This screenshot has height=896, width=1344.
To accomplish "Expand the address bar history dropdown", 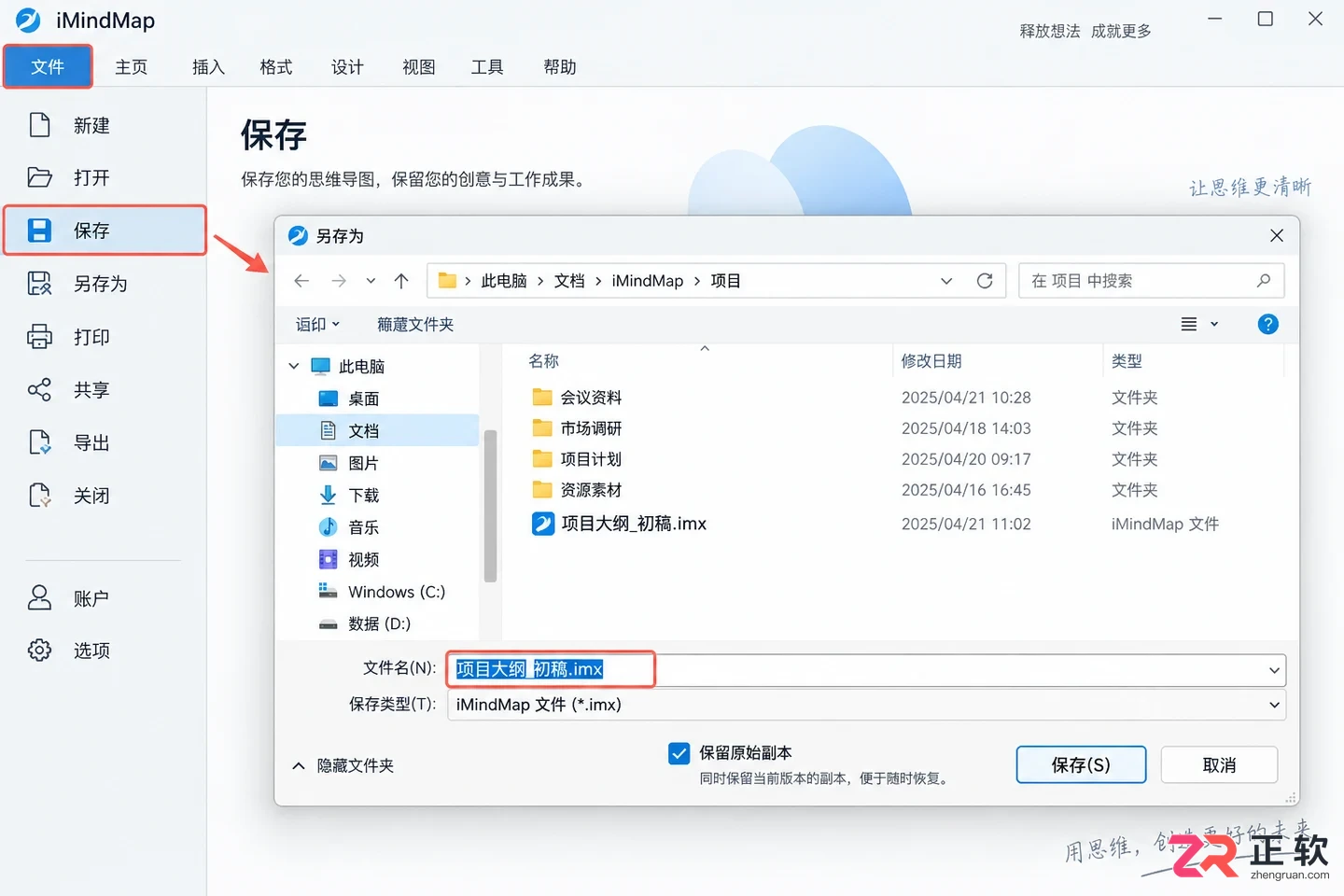I will coord(946,281).
